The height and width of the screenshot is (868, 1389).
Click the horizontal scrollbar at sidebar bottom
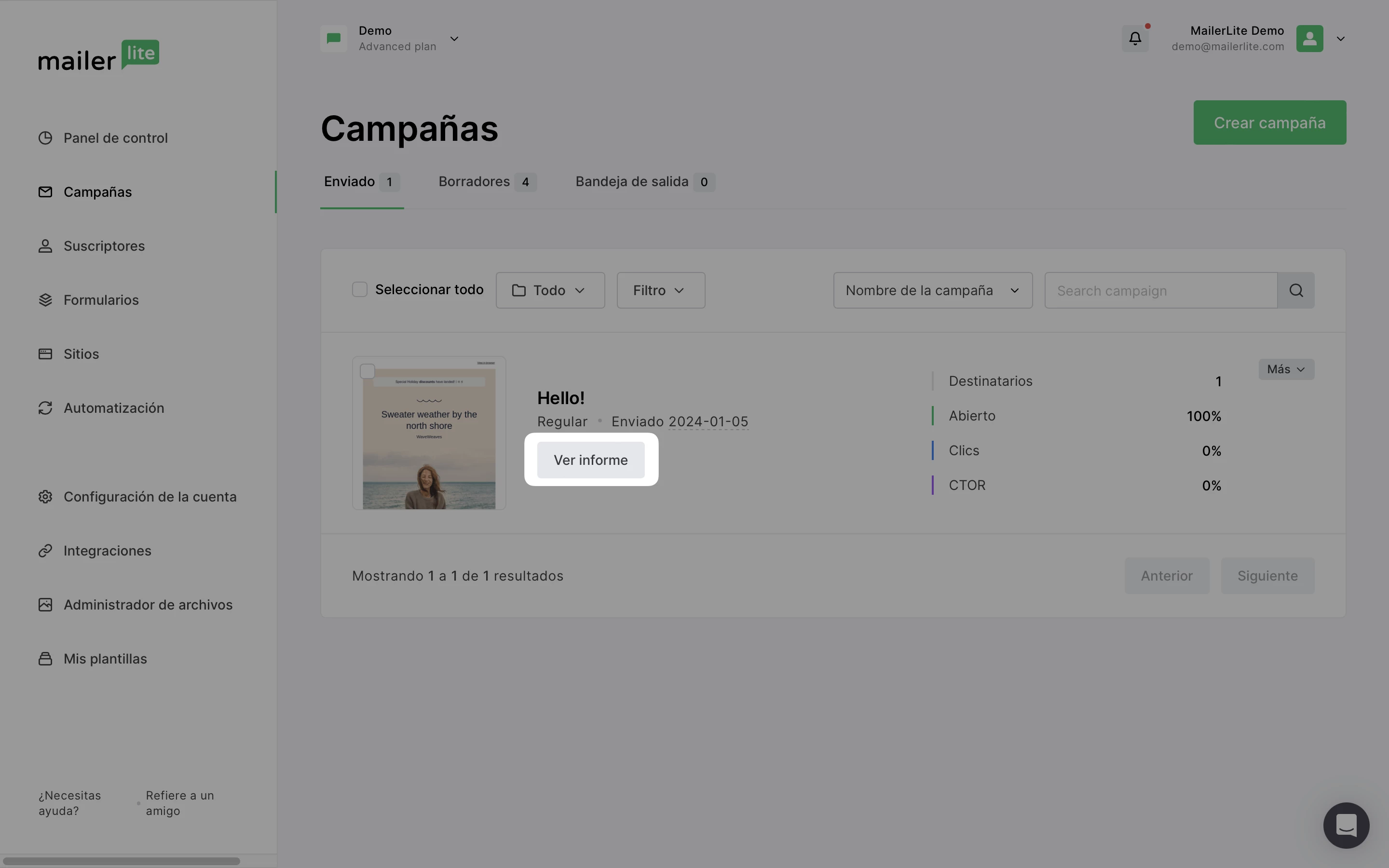click(121, 861)
